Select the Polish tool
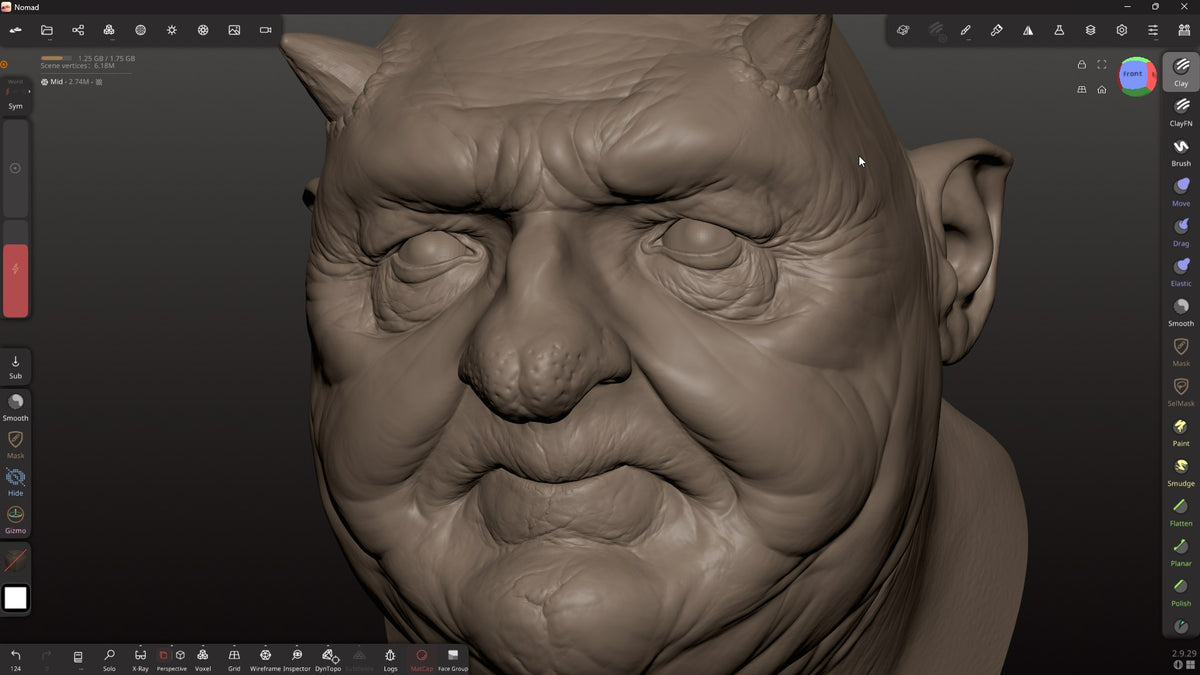 1181,592
